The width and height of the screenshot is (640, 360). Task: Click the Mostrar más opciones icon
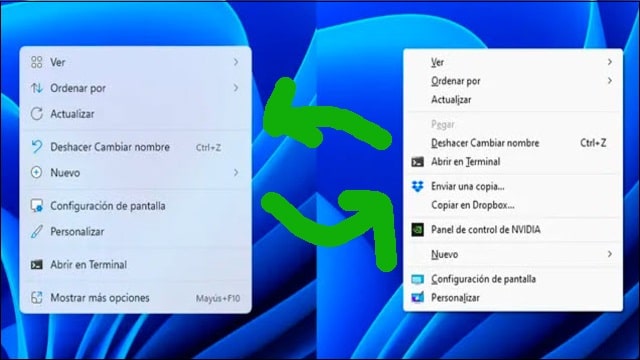click(x=37, y=298)
